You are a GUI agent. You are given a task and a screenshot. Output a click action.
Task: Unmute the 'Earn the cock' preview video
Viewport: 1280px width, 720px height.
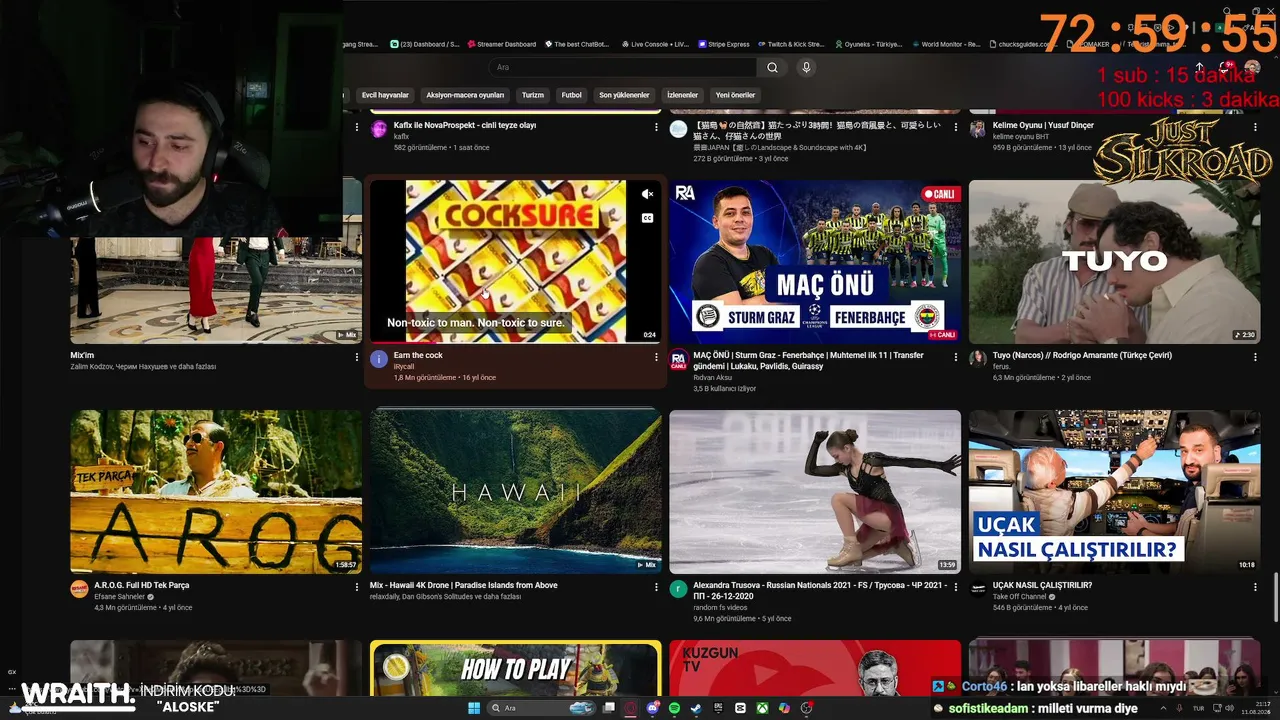click(647, 194)
